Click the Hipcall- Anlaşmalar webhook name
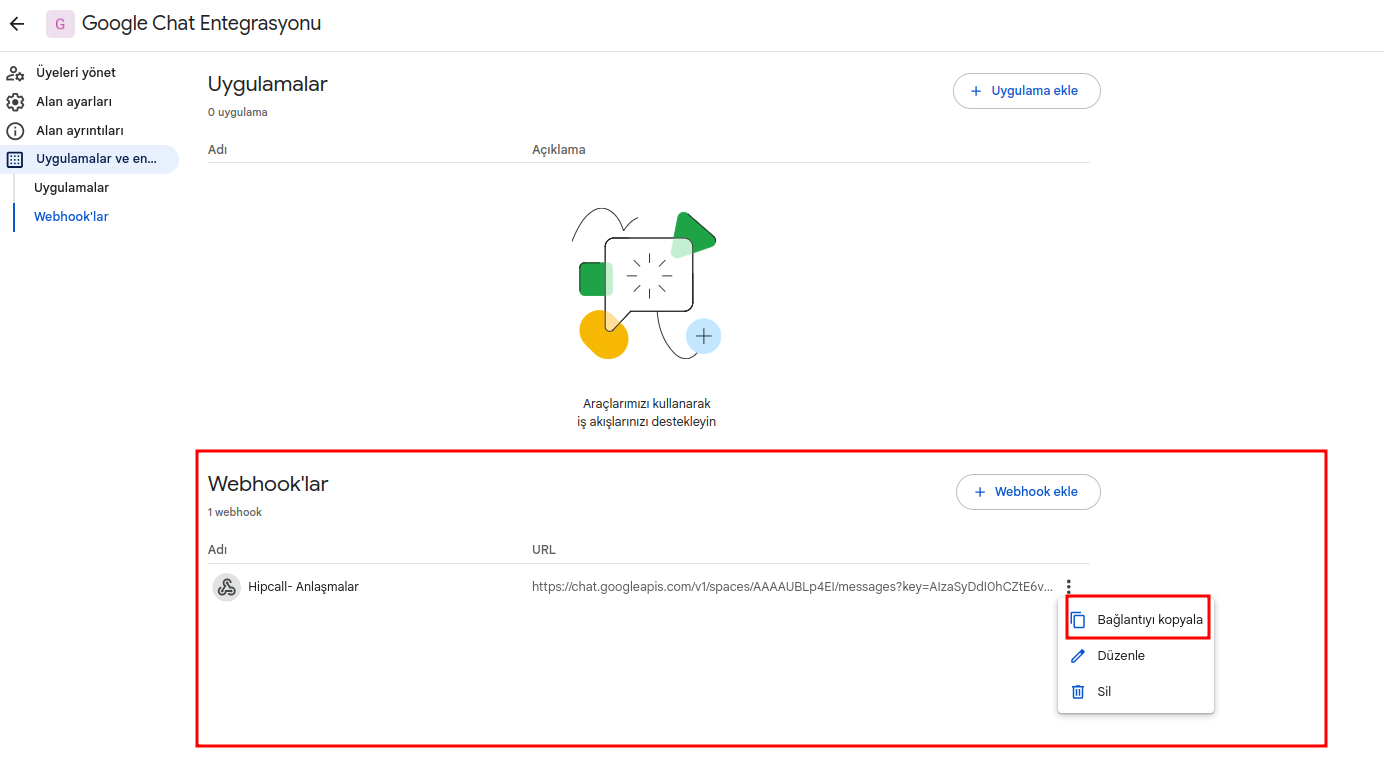 point(303,587)
